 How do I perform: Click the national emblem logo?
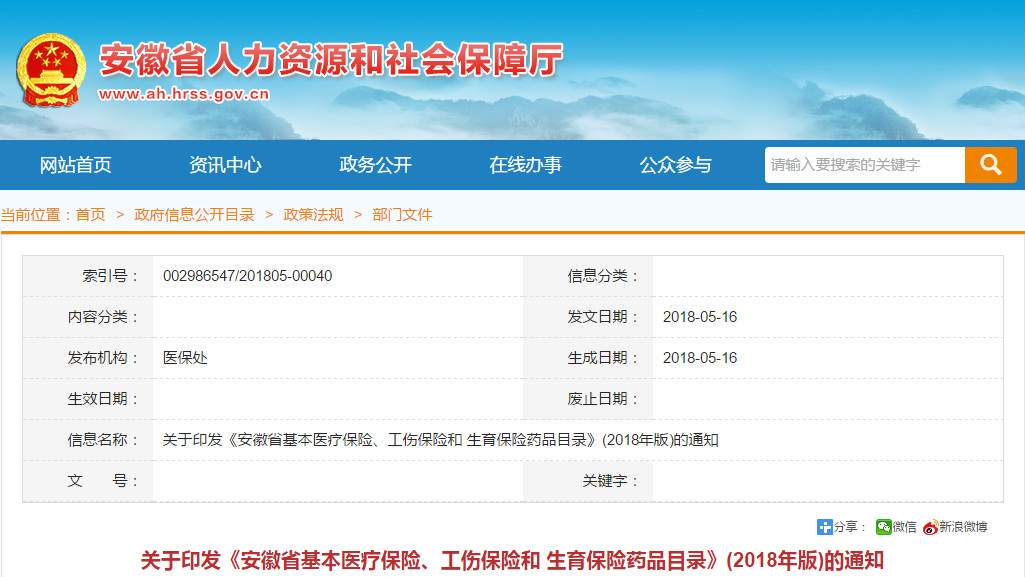(51, 70)
